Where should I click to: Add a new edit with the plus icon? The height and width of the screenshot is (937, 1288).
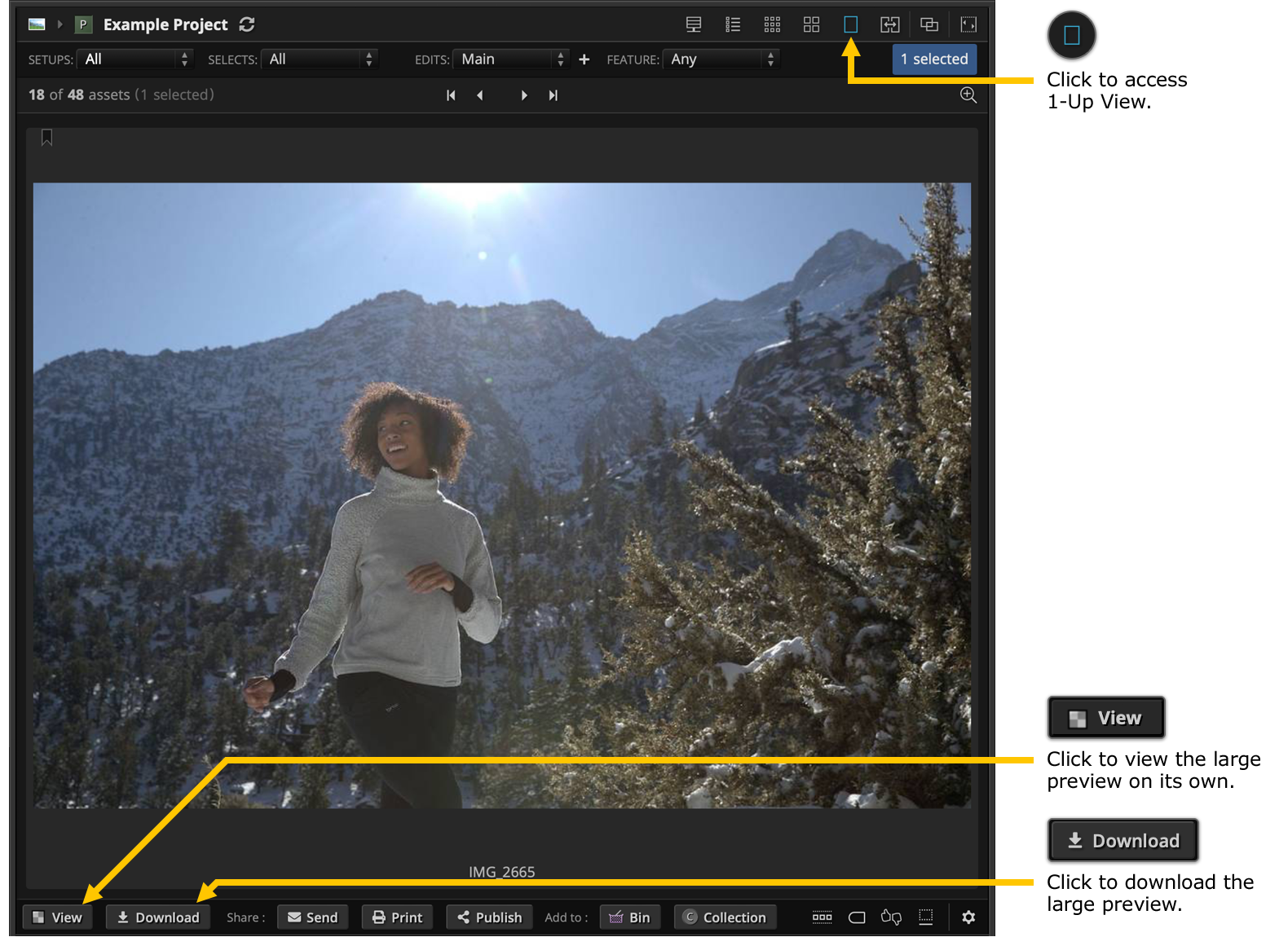pos(584,59)
